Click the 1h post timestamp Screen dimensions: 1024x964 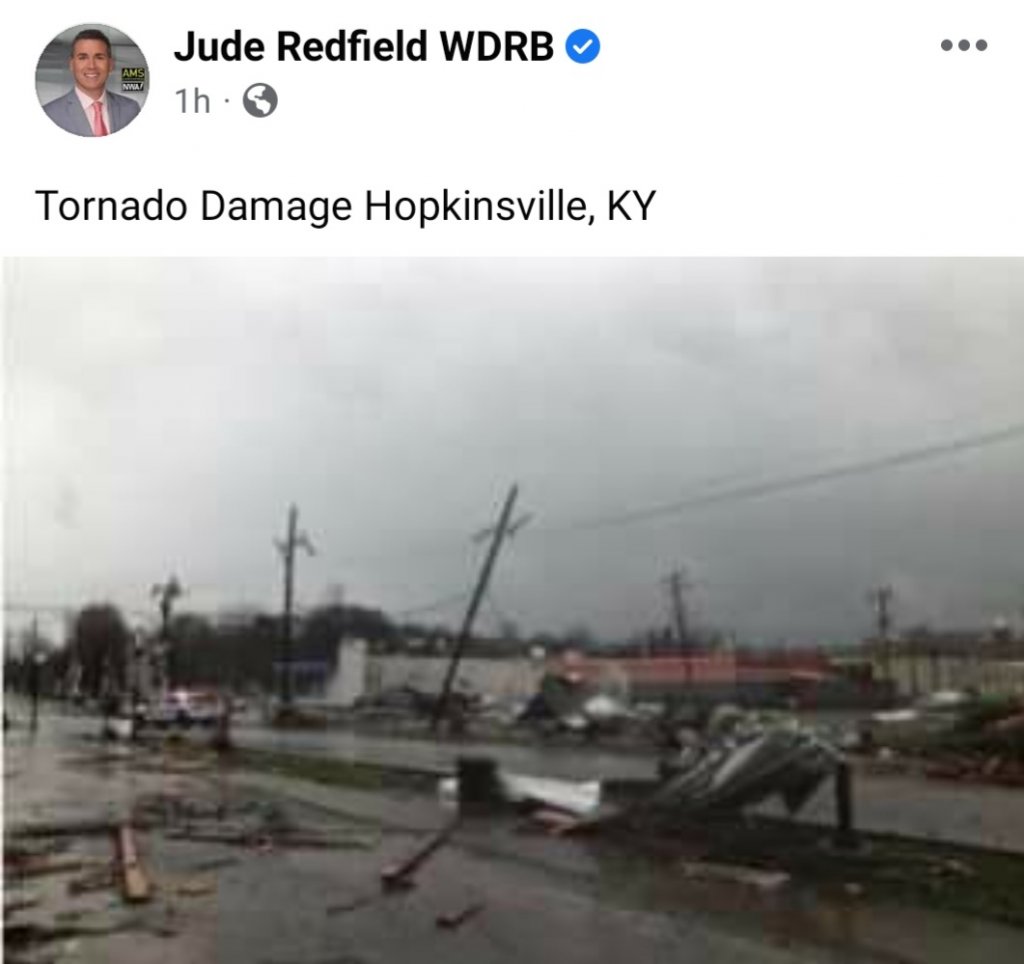click(x=193, y=101)
